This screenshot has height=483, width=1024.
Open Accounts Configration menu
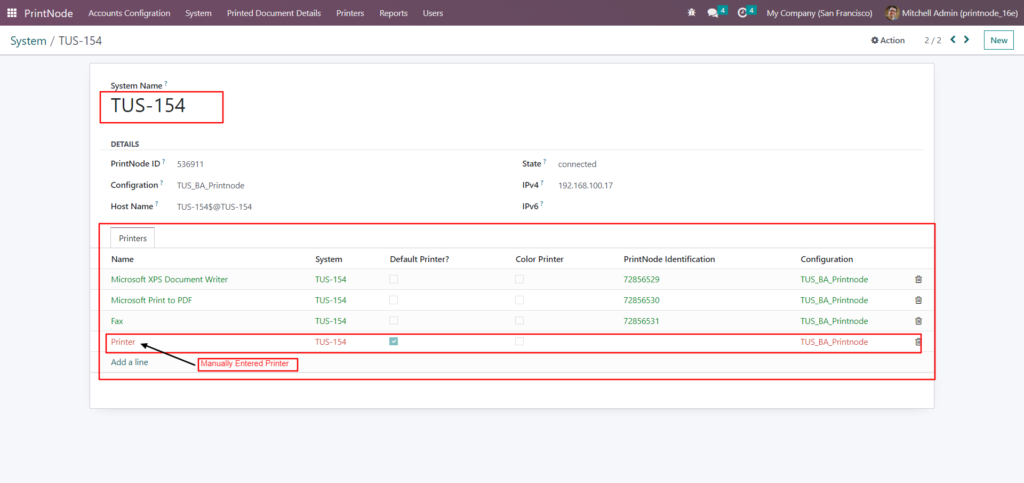tap(129, 13)
